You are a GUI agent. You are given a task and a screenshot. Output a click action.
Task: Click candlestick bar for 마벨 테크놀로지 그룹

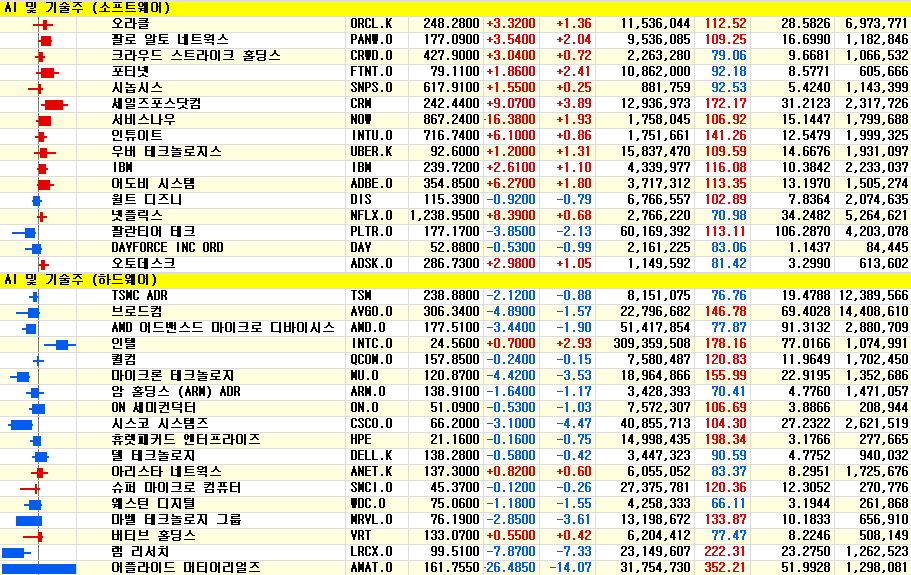point(28,520)
